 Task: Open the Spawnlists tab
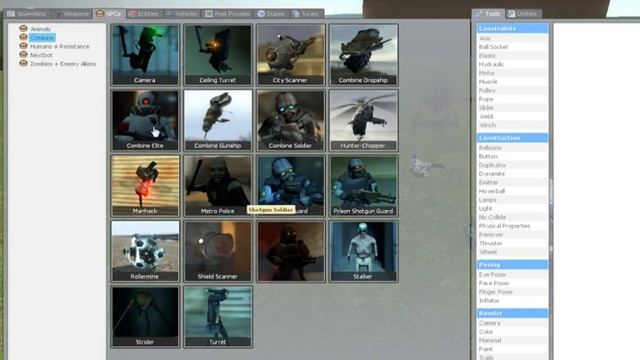(x=27, y=14)
